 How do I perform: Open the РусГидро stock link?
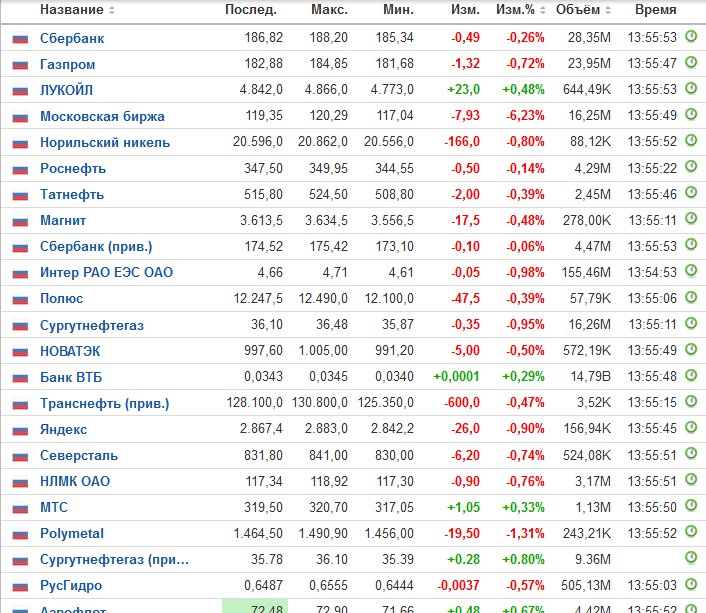click(x=71, y=586)
